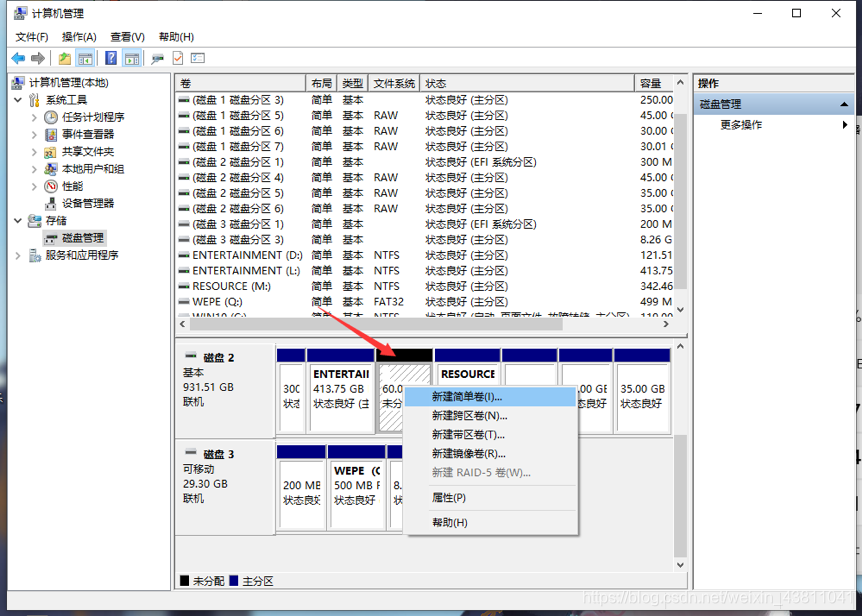The width and height of the screenshot is (862, 616).
Task: Select volume row ENTERTAINMENT (L:)
Action: [x=425, y=271]
